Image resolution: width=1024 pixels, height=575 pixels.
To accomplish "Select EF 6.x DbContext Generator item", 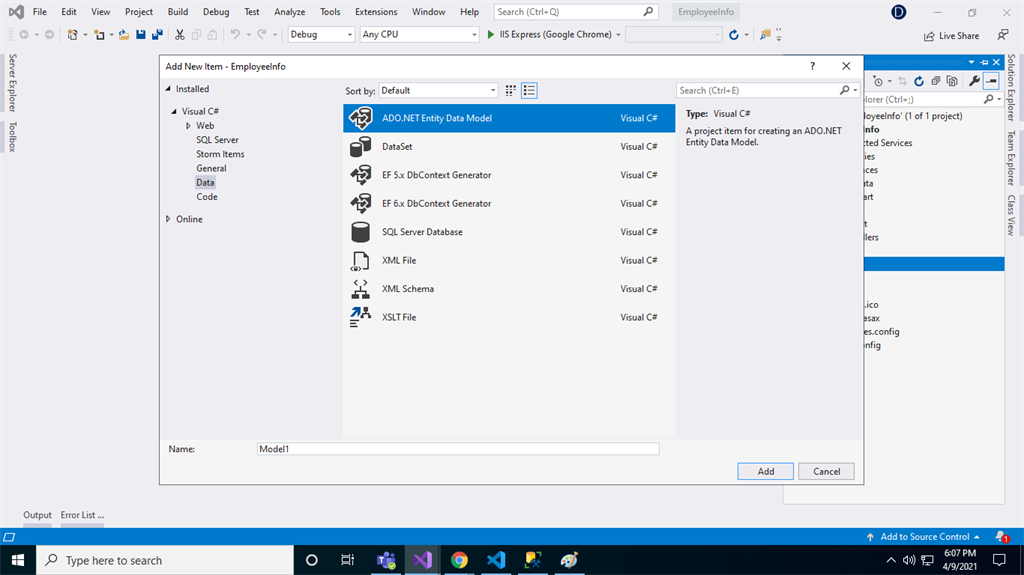I will pyautogui.click(x=436, y=203).
